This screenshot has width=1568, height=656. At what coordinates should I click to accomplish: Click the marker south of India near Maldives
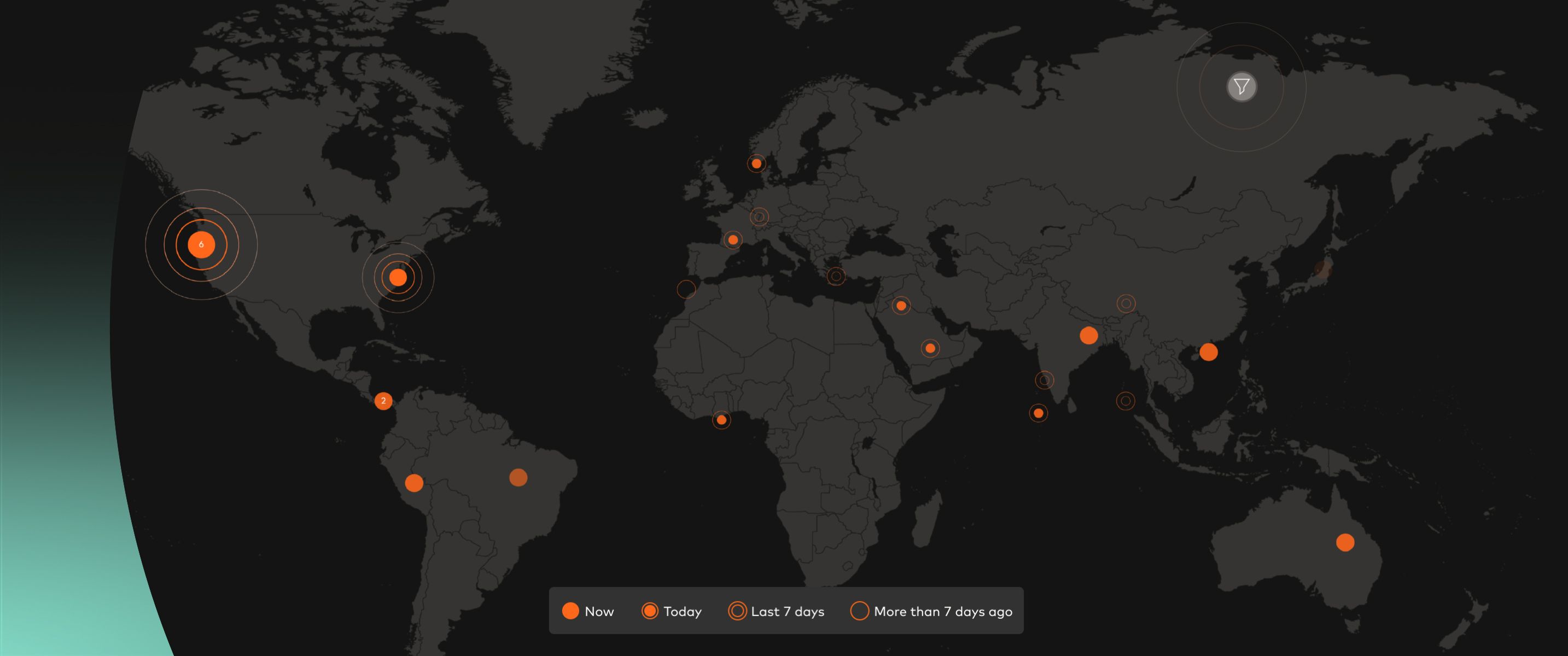[x=1039, y=413]
